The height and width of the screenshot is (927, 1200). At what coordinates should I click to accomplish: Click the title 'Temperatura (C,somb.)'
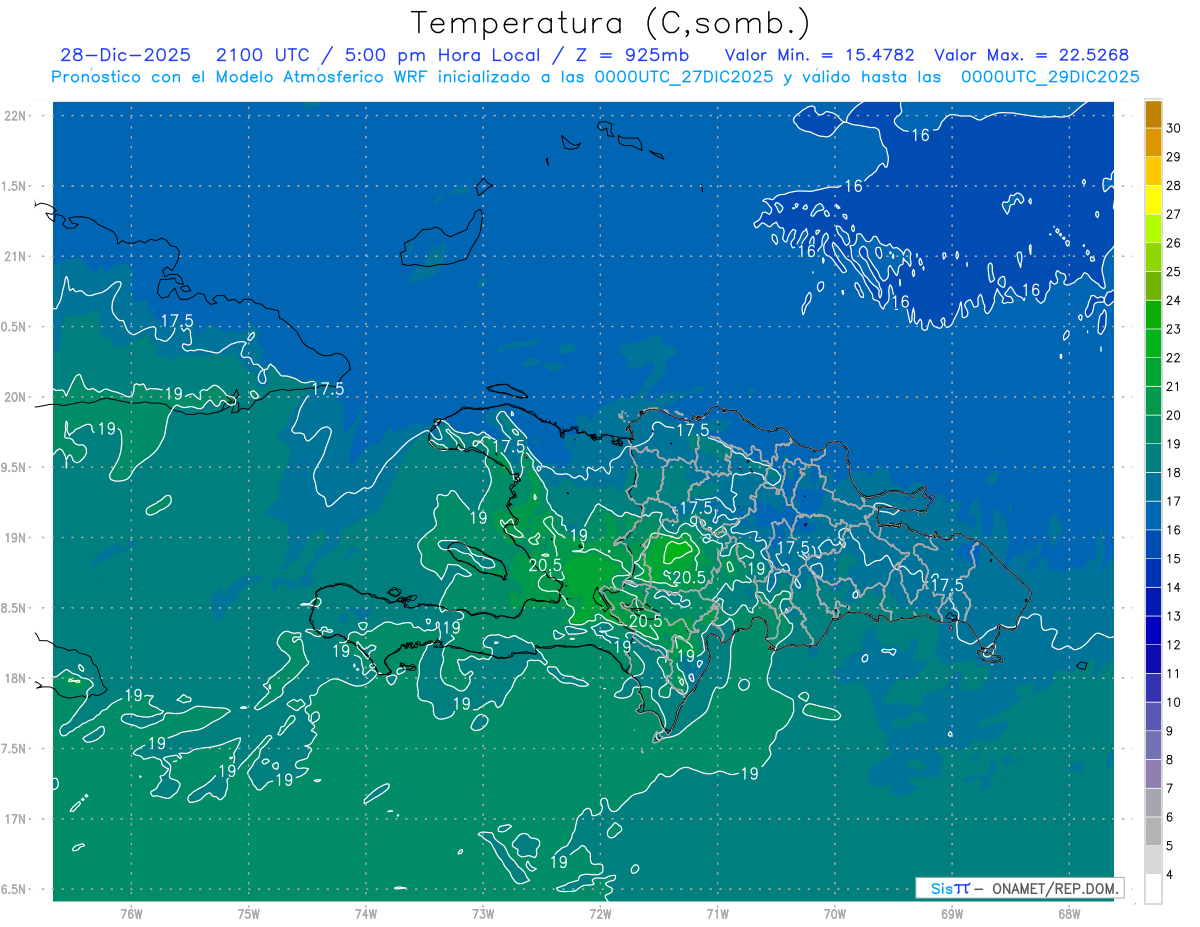pos(611,23)
